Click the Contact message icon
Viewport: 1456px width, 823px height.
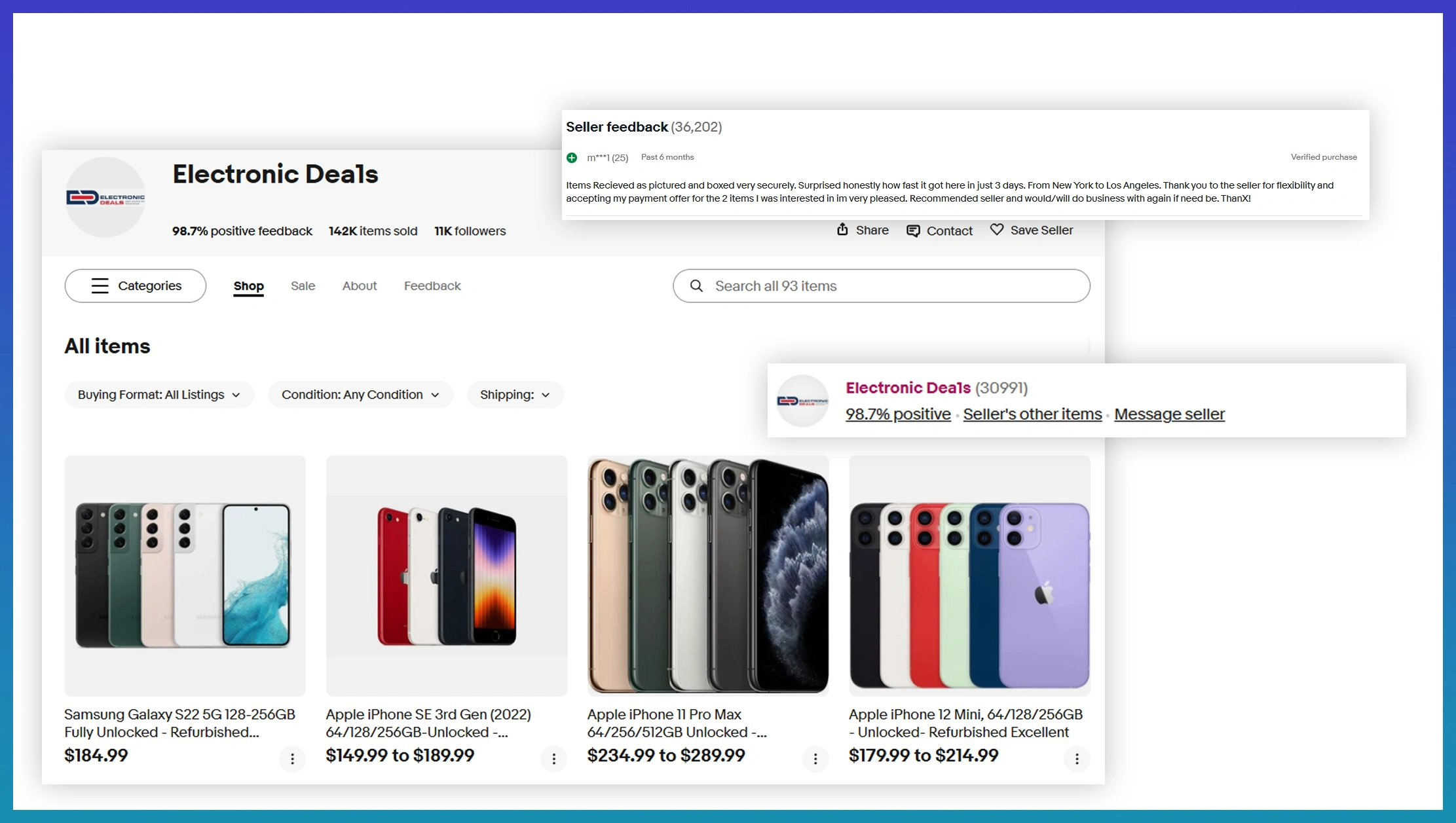point(913,230)
